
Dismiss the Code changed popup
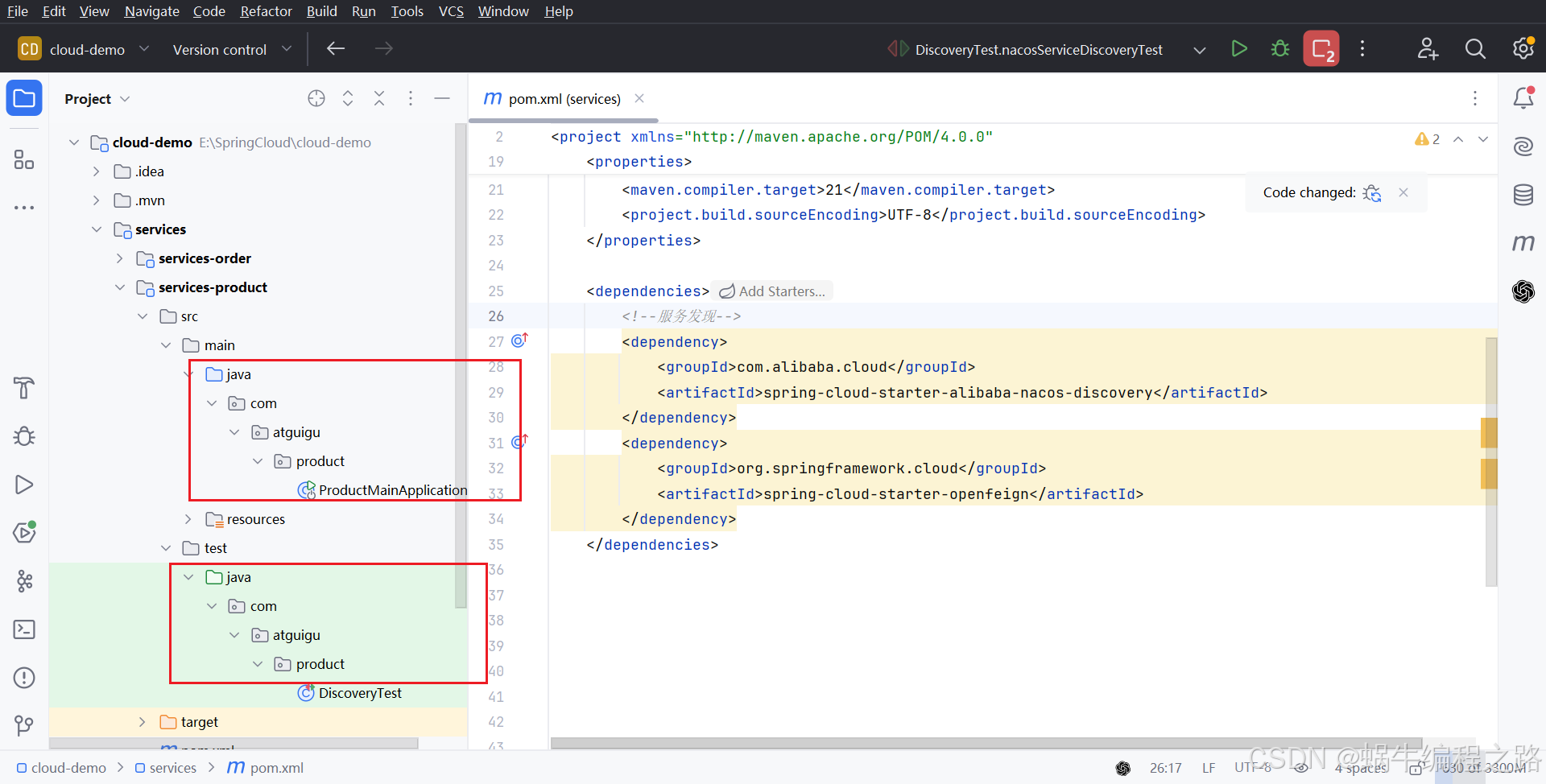(x=1403, y=192)
